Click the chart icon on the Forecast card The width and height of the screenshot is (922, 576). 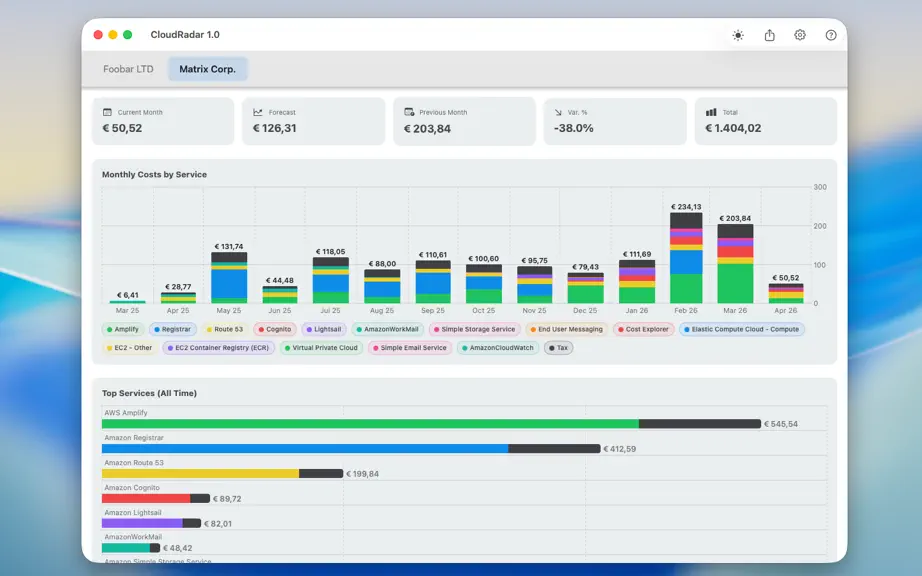258,112
